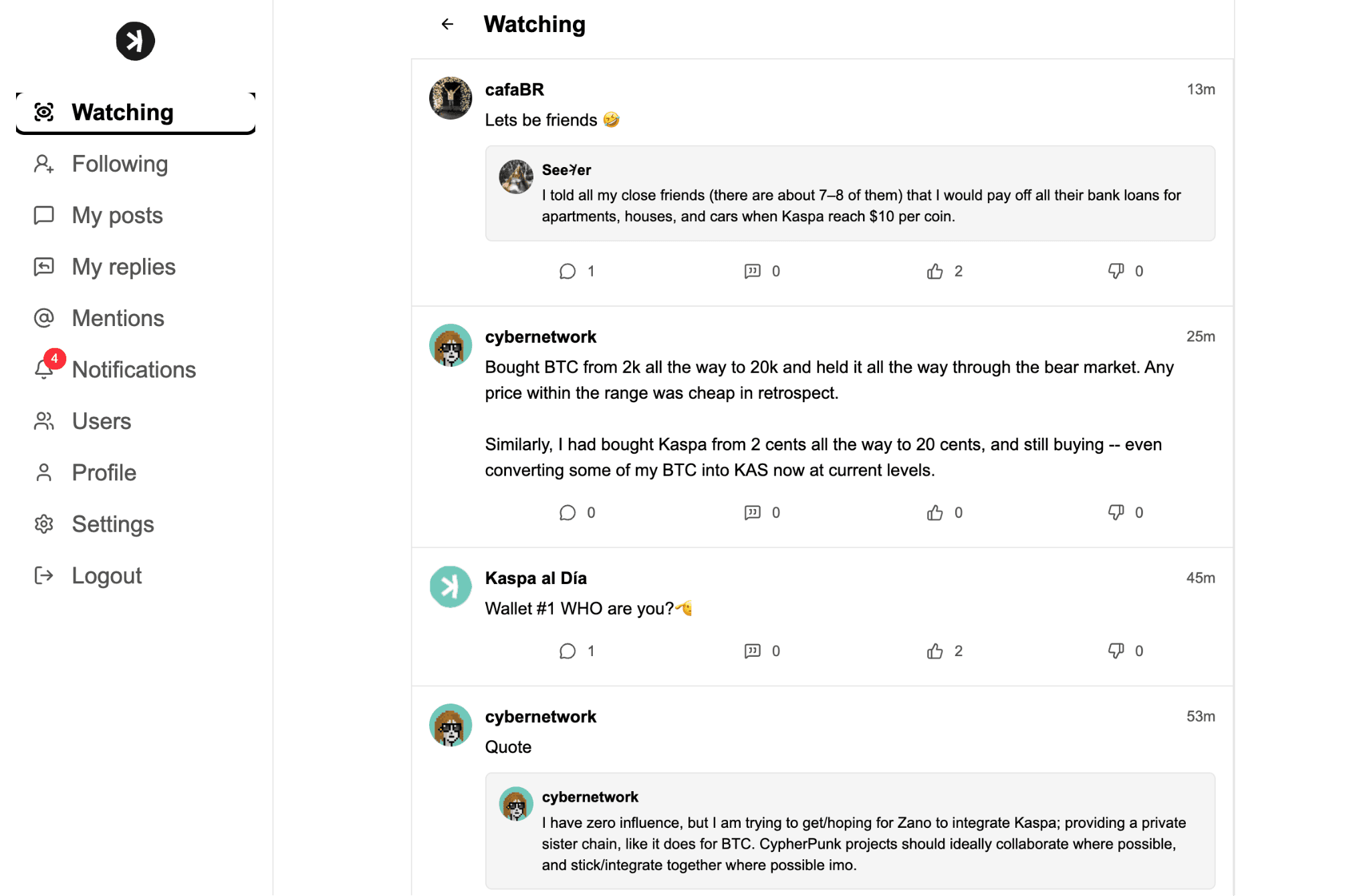Quote cafaBR's post using quote icon
This screenshot has width=1369, height=896.
click(752, 271)
